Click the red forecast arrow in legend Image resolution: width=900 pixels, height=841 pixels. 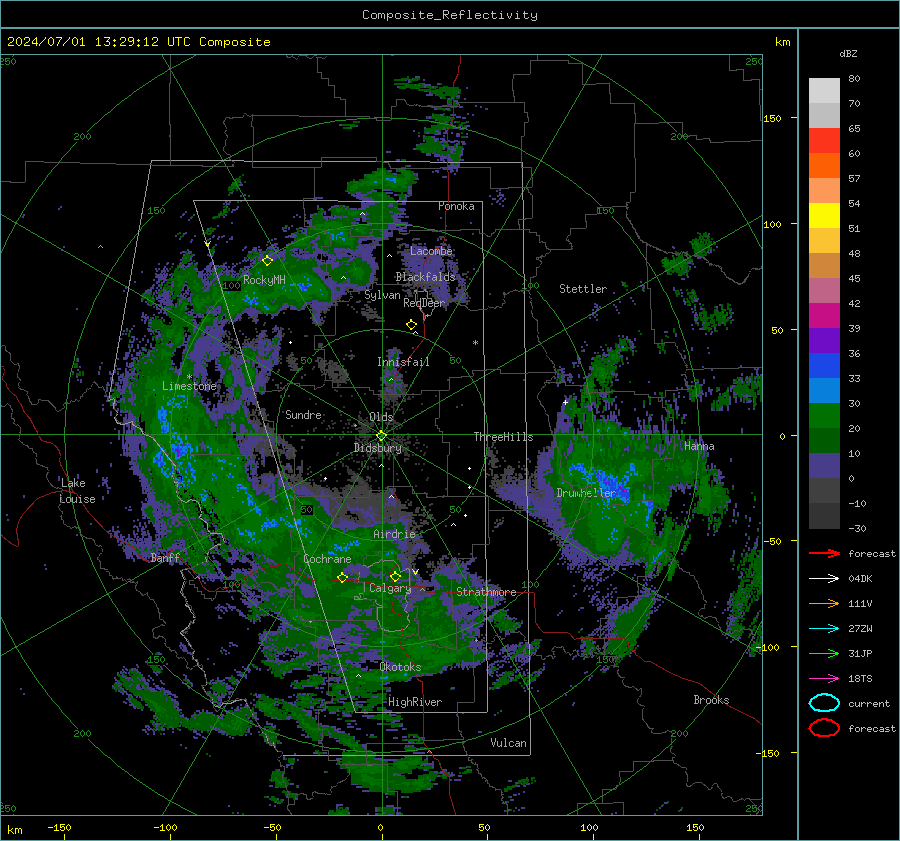tap(824, 553)
